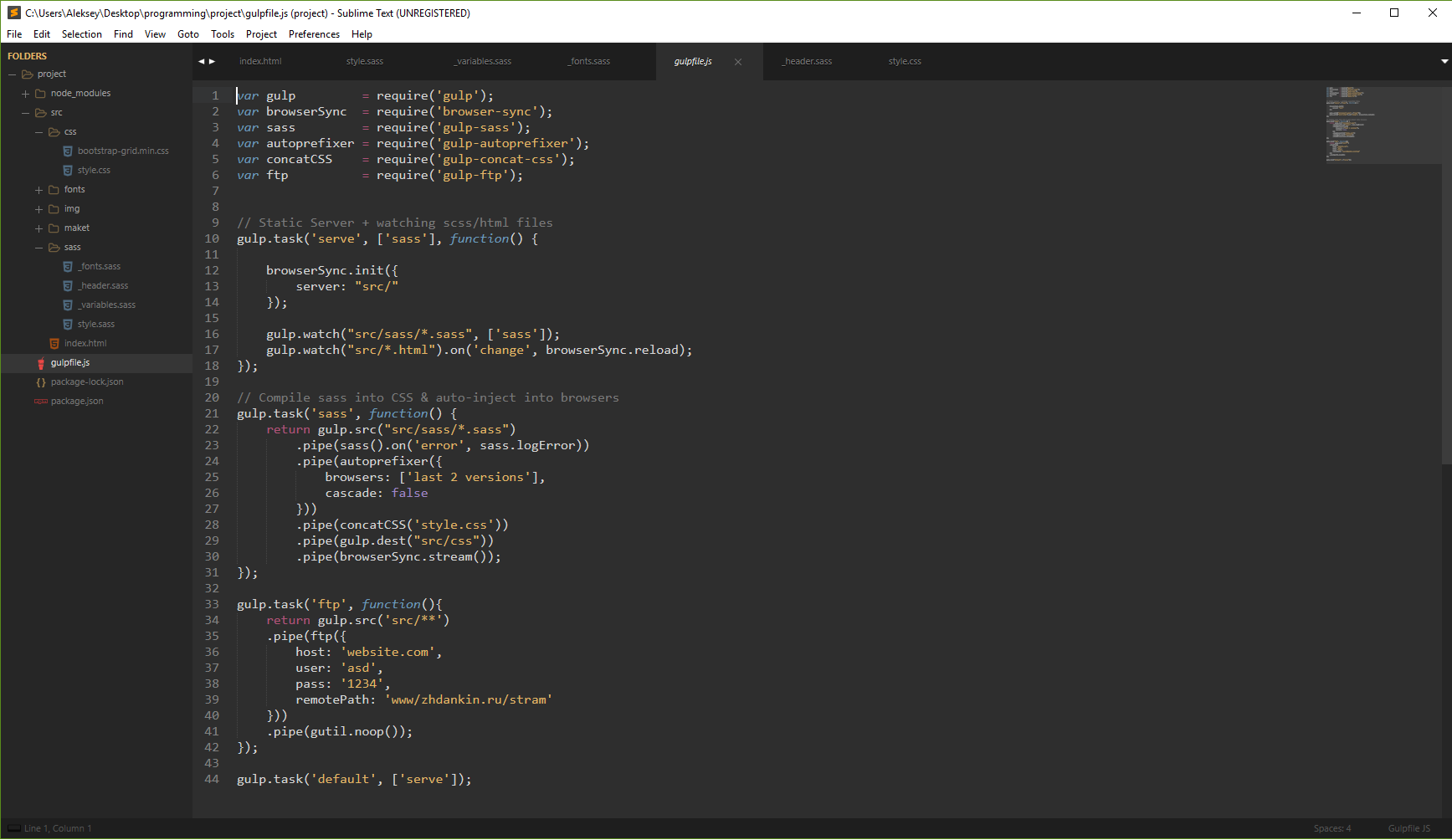Click file icon beside _fonts.sass in sidebar
Image resolution: width=1452 pixels, height=840 pixels.
pyautogui.click(x=68, y=267)
